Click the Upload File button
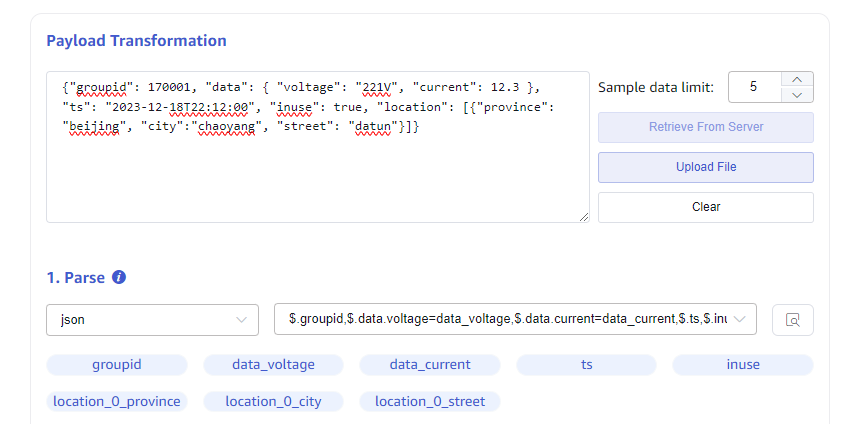This screenshot has width=860, height=424. tap(705, 167)
